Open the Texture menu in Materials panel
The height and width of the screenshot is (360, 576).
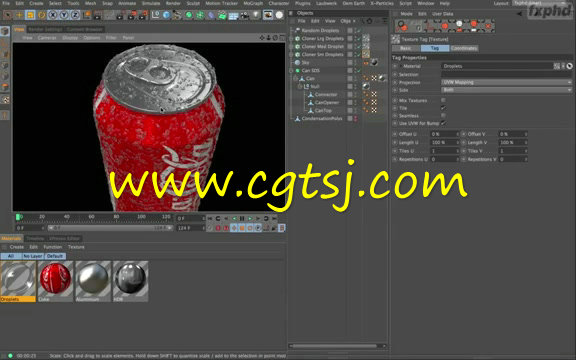pos(76,247)
